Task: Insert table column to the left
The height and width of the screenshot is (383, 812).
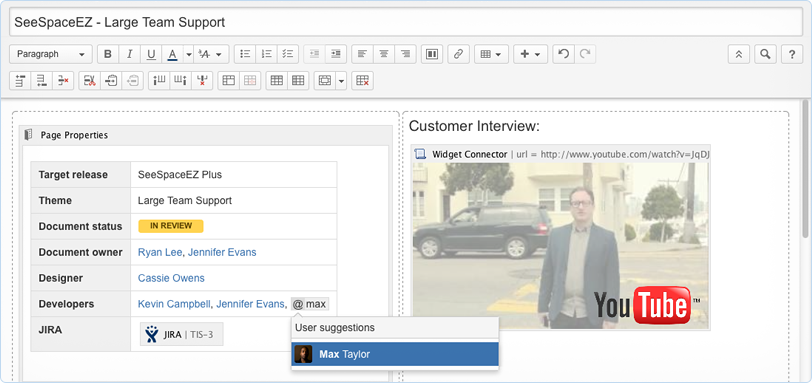Action: pyautogui.click(x=159, y=80)
